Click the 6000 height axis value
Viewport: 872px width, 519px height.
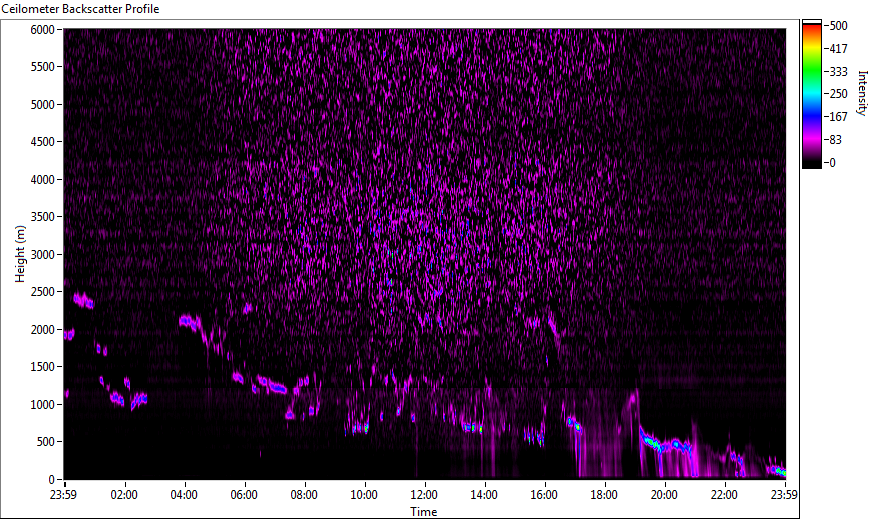point(42,29)
